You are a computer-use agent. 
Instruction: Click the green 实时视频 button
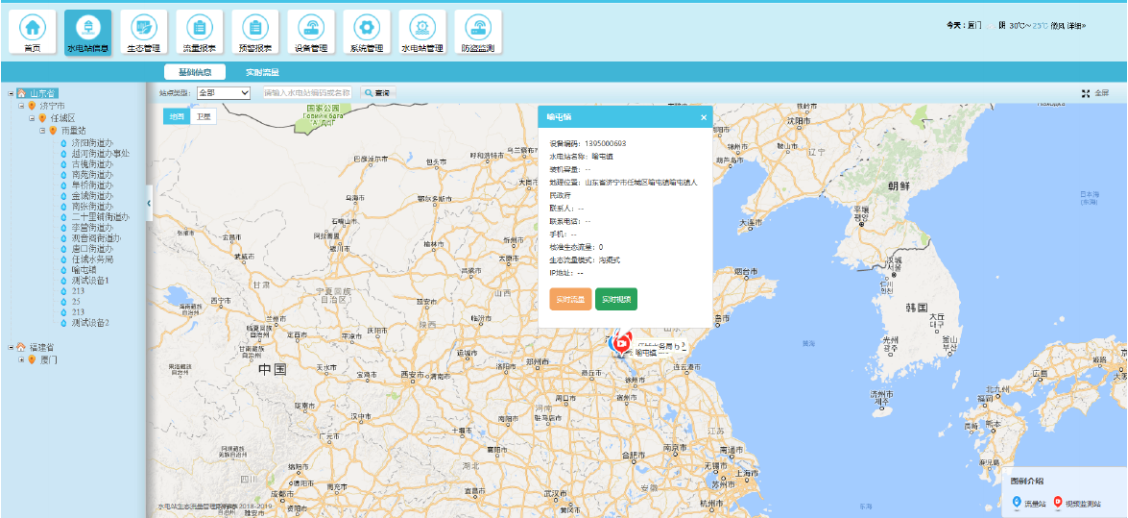click(x=616, y=299)
